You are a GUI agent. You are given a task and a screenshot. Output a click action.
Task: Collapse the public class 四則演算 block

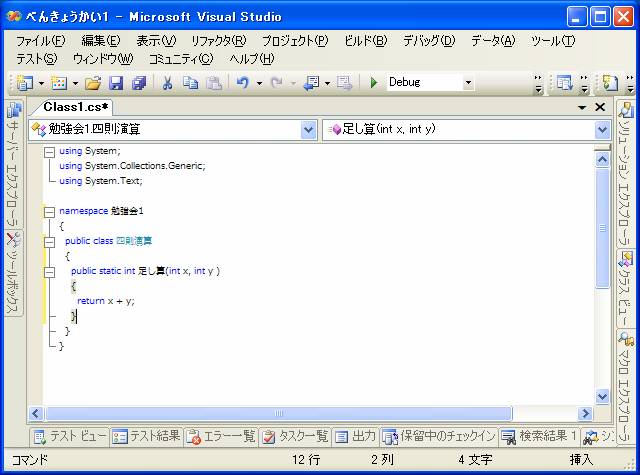[x=49, y=241]
